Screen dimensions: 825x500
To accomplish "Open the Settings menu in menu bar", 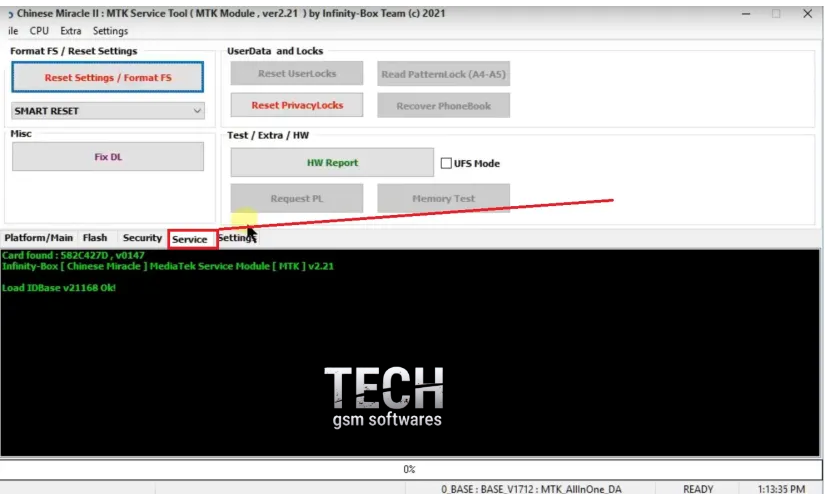I will point(110,31).
